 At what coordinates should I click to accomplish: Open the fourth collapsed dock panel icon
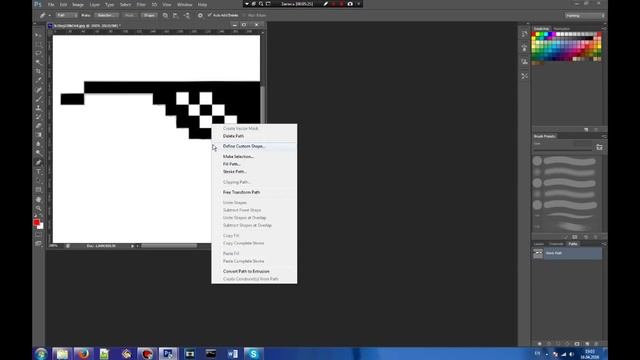(524, 76)
